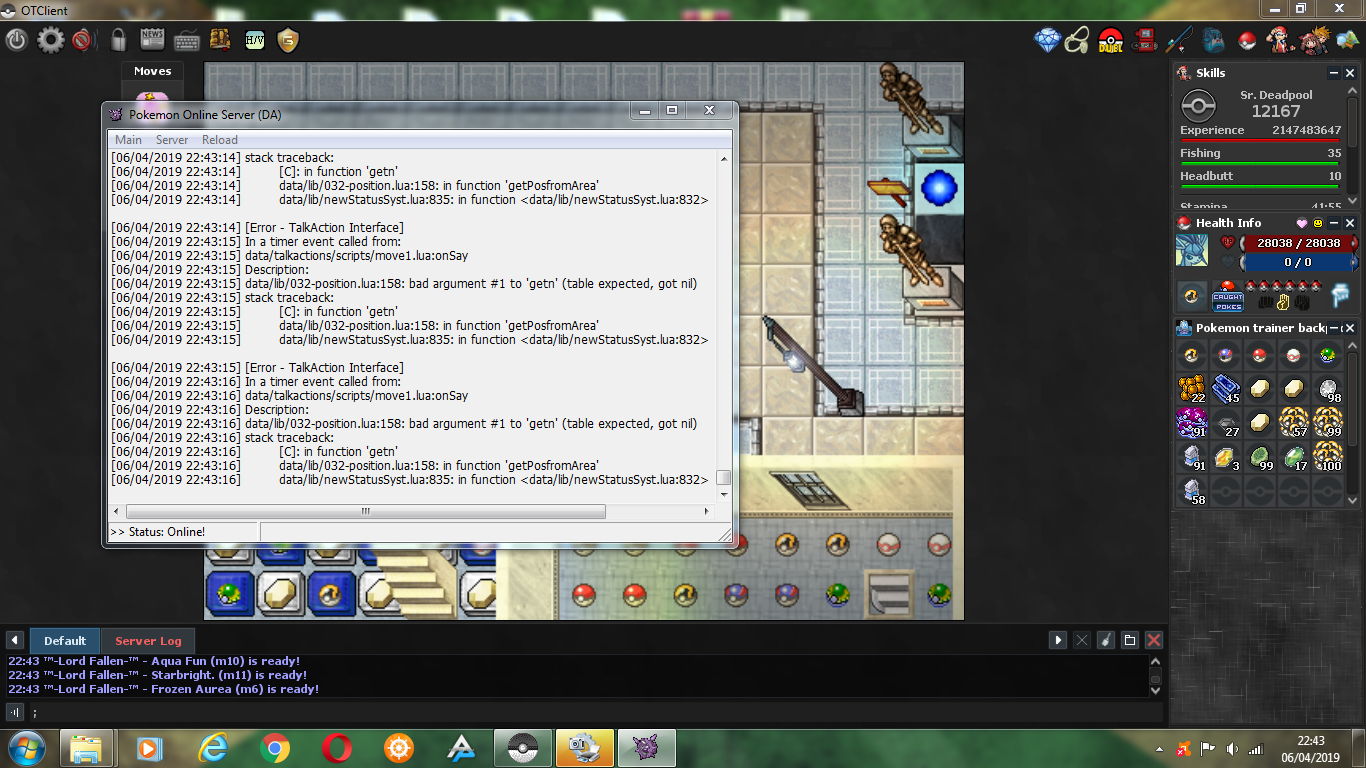Click the blue diamond icon

[x=1047, y=40]
